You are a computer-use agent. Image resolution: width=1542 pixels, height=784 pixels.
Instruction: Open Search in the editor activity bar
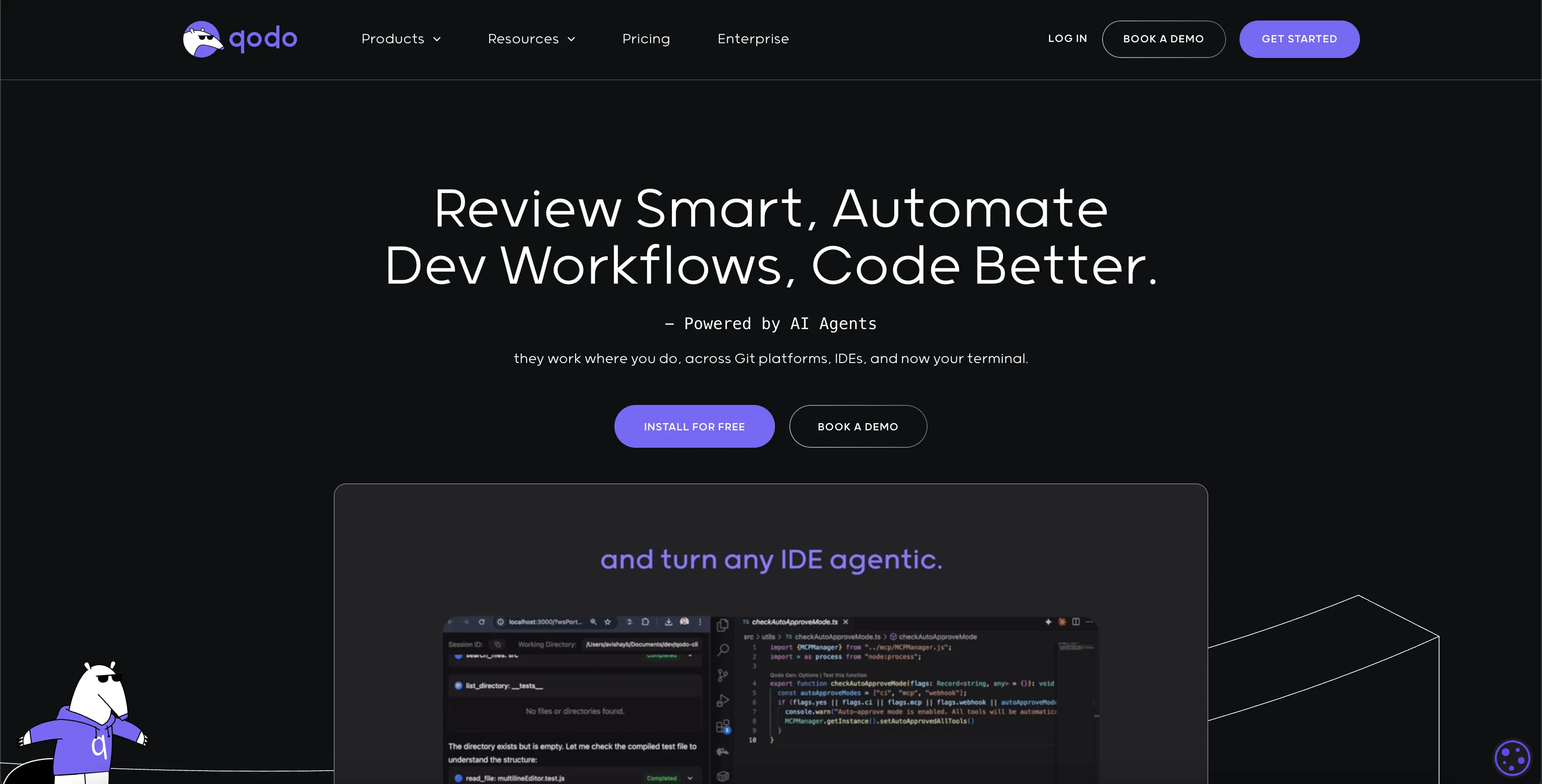pos(722,649)
